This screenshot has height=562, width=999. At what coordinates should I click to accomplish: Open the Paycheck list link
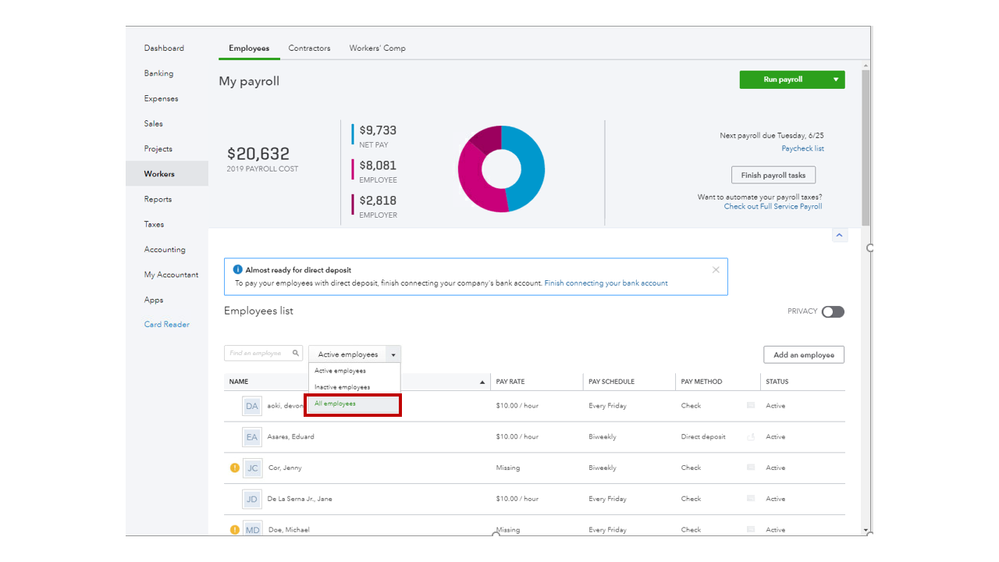(x=802, y=149)
